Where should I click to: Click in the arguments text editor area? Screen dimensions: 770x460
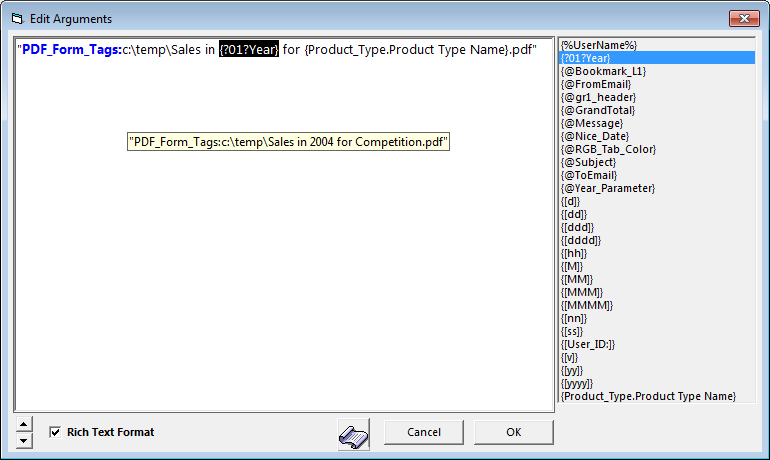(x=284, y=225)
